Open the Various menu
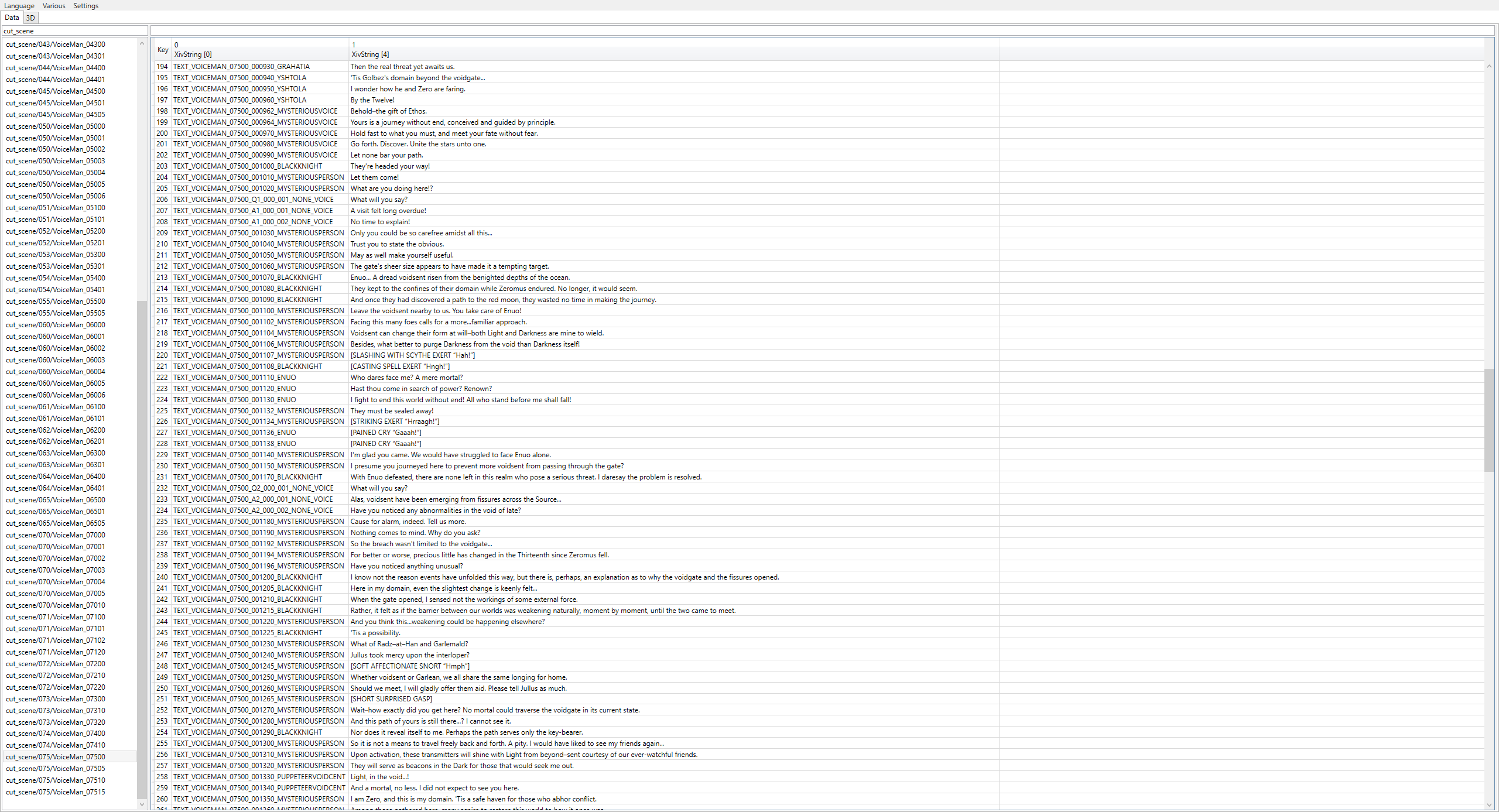Image resolution: width=1499 pixels, height=812 pixels. (x=54, y=6)
